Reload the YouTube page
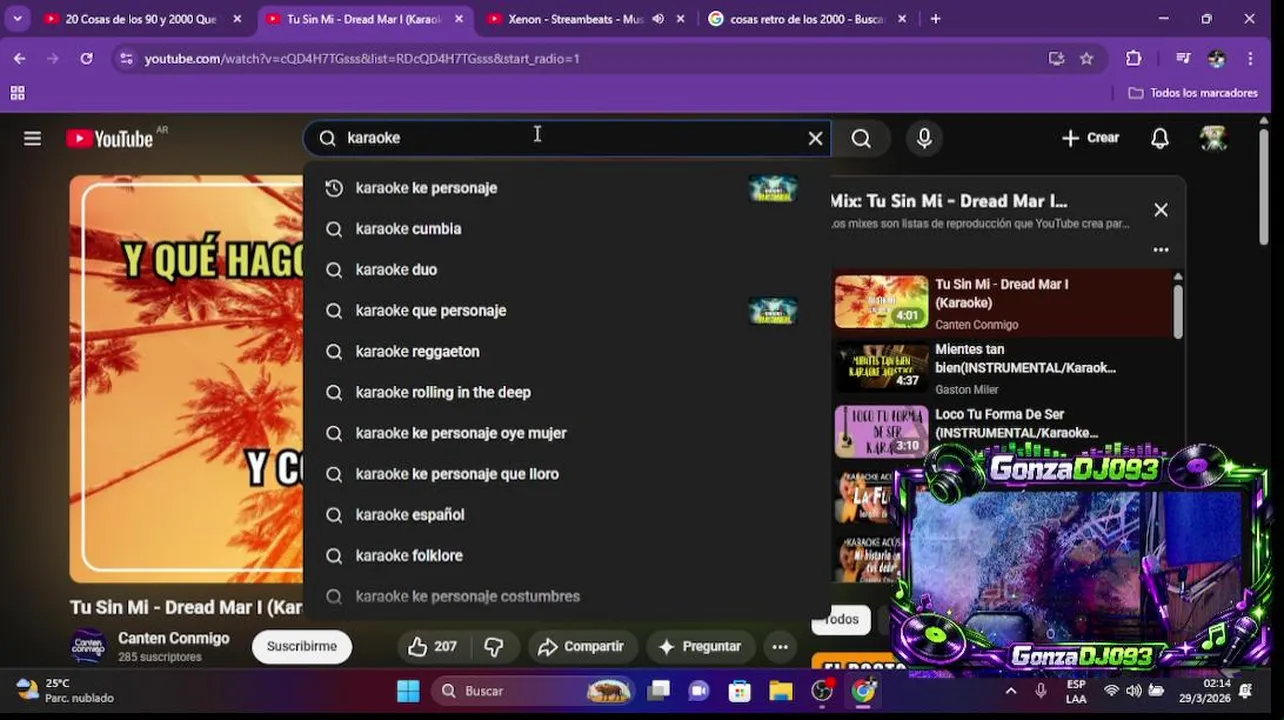Screen dimensions: 1284x720 click(87, 59)
